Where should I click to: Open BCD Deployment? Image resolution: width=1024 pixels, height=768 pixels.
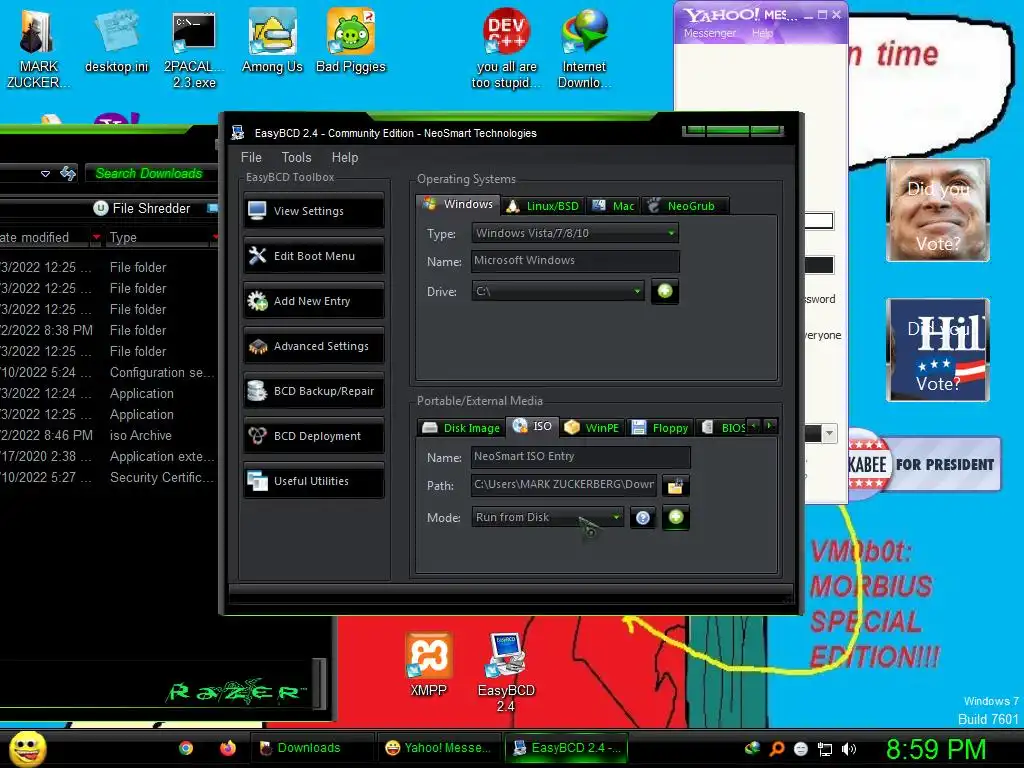coord(313,436)
